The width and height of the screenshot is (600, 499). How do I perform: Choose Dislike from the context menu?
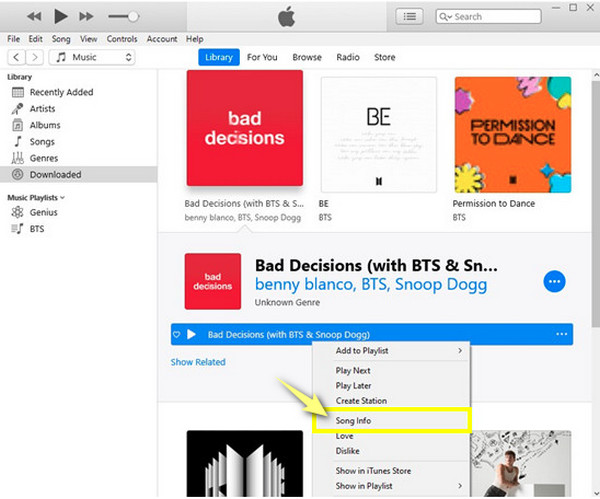pos(391,451)
